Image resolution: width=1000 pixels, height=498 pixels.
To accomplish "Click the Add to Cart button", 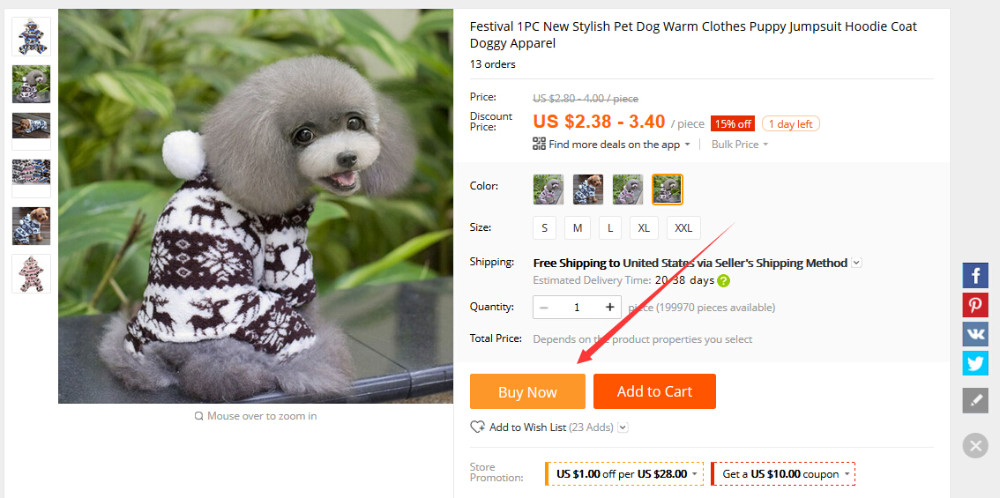I will point(654,391).
